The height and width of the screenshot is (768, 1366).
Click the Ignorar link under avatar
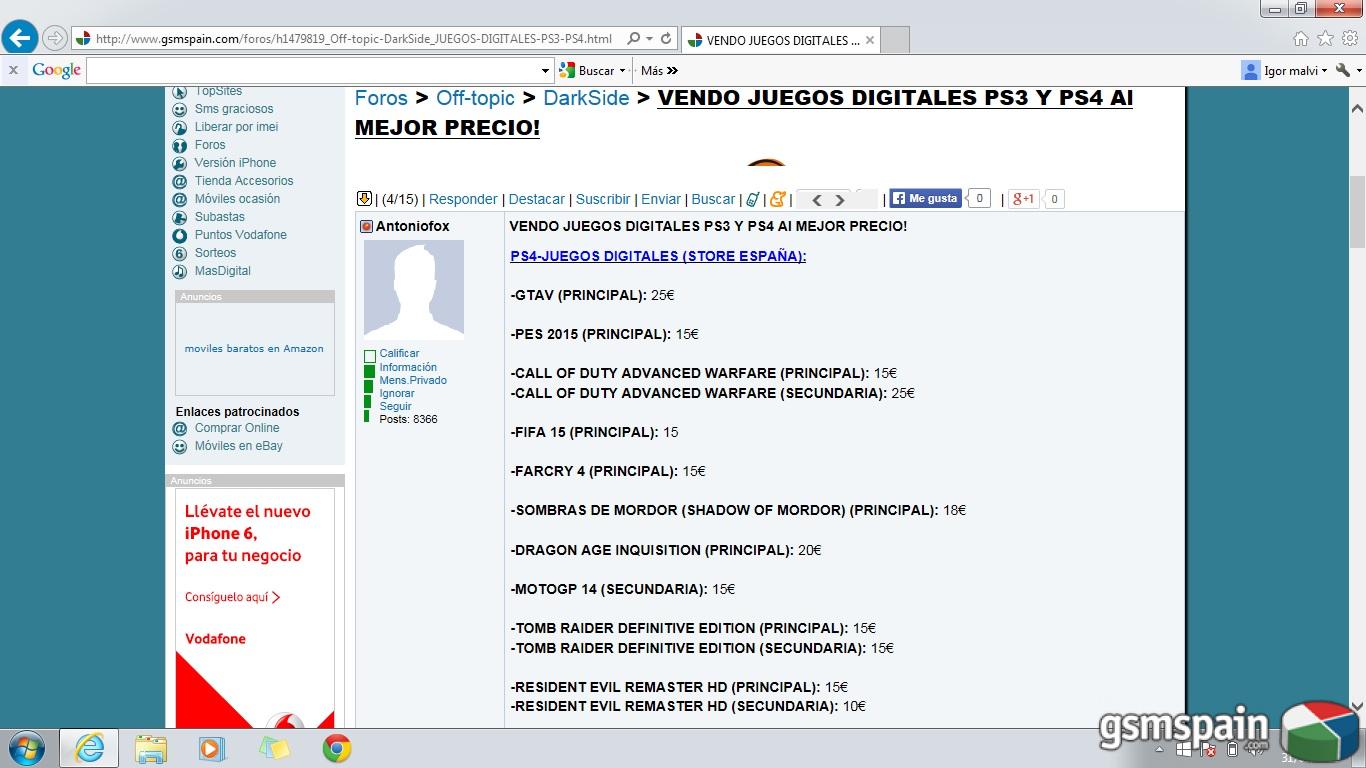(x=397, y=393)
